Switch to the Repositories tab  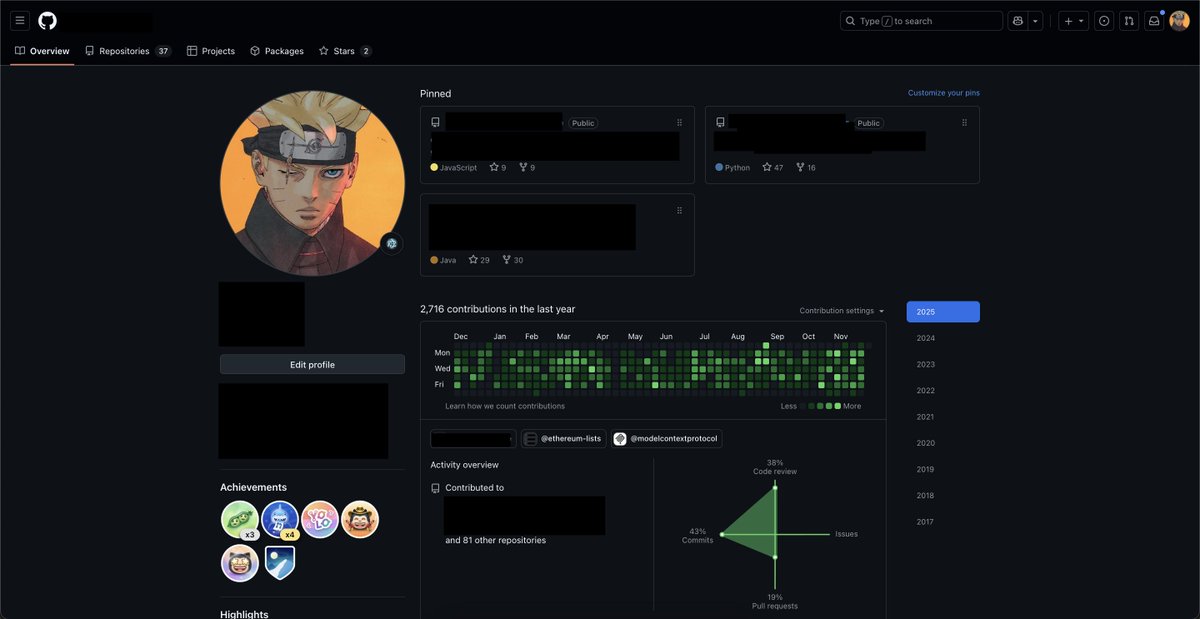tap(128, 51)
